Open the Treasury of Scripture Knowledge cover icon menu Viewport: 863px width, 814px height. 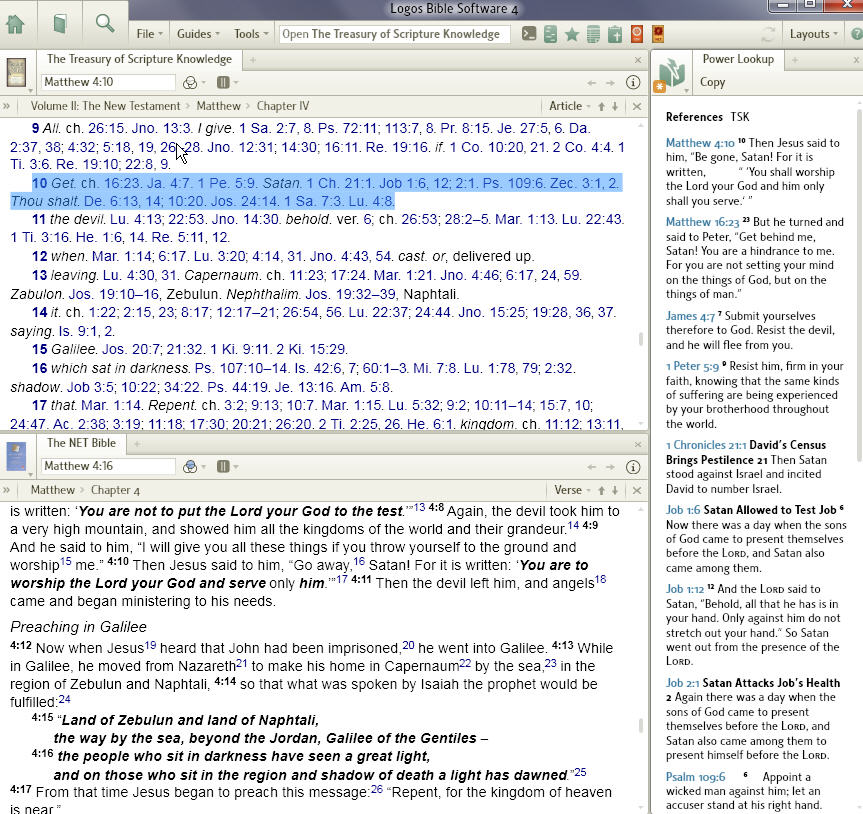pos(17,73)
